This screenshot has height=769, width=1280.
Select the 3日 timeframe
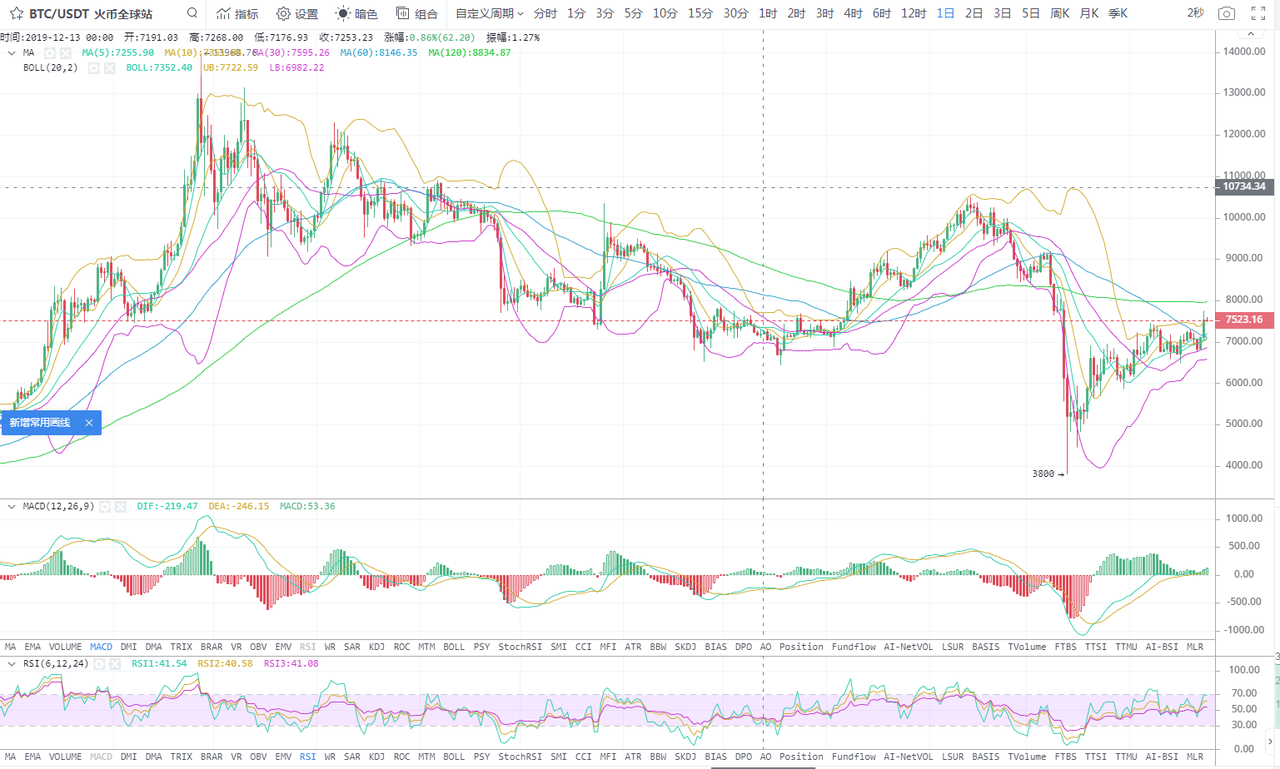pyautogui.click(x=1003, y=14)
